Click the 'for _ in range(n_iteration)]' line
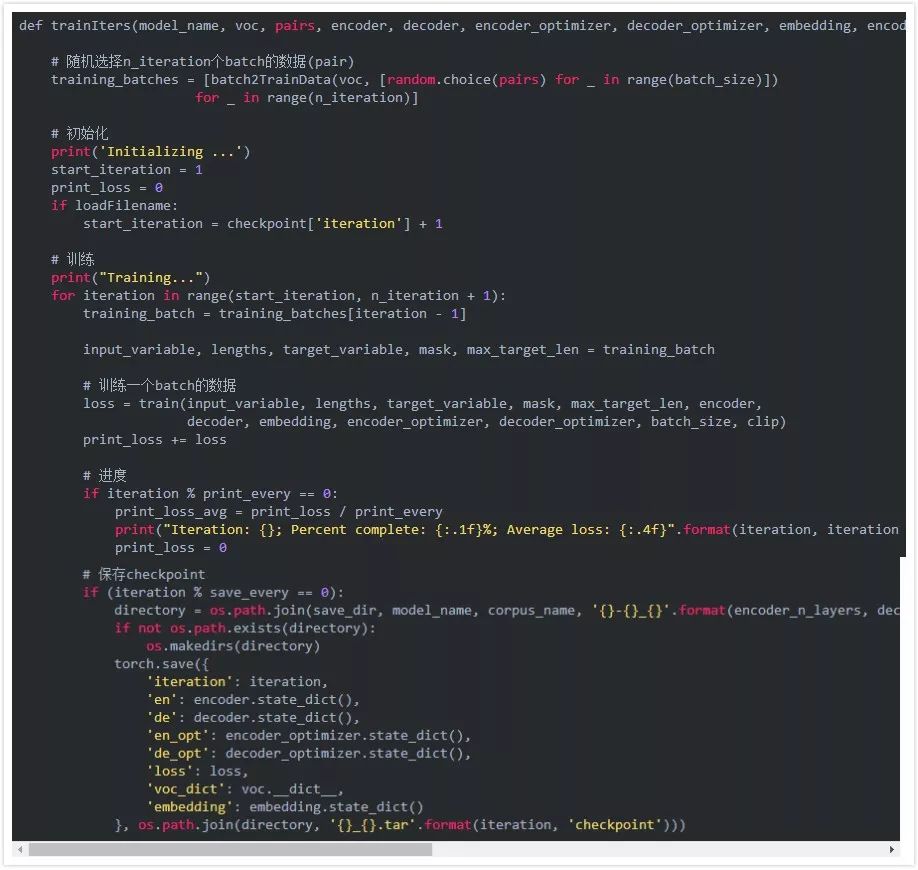Viewport: 918px width, 870px height. click(307, 98)
